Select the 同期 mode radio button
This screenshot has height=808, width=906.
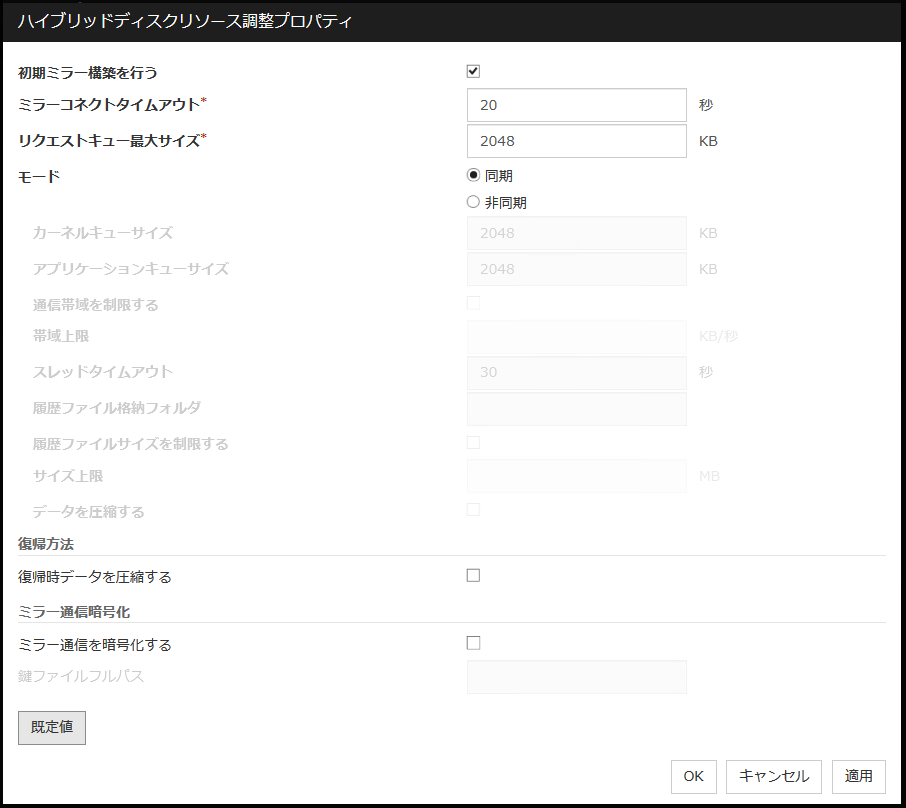point(473,175)
